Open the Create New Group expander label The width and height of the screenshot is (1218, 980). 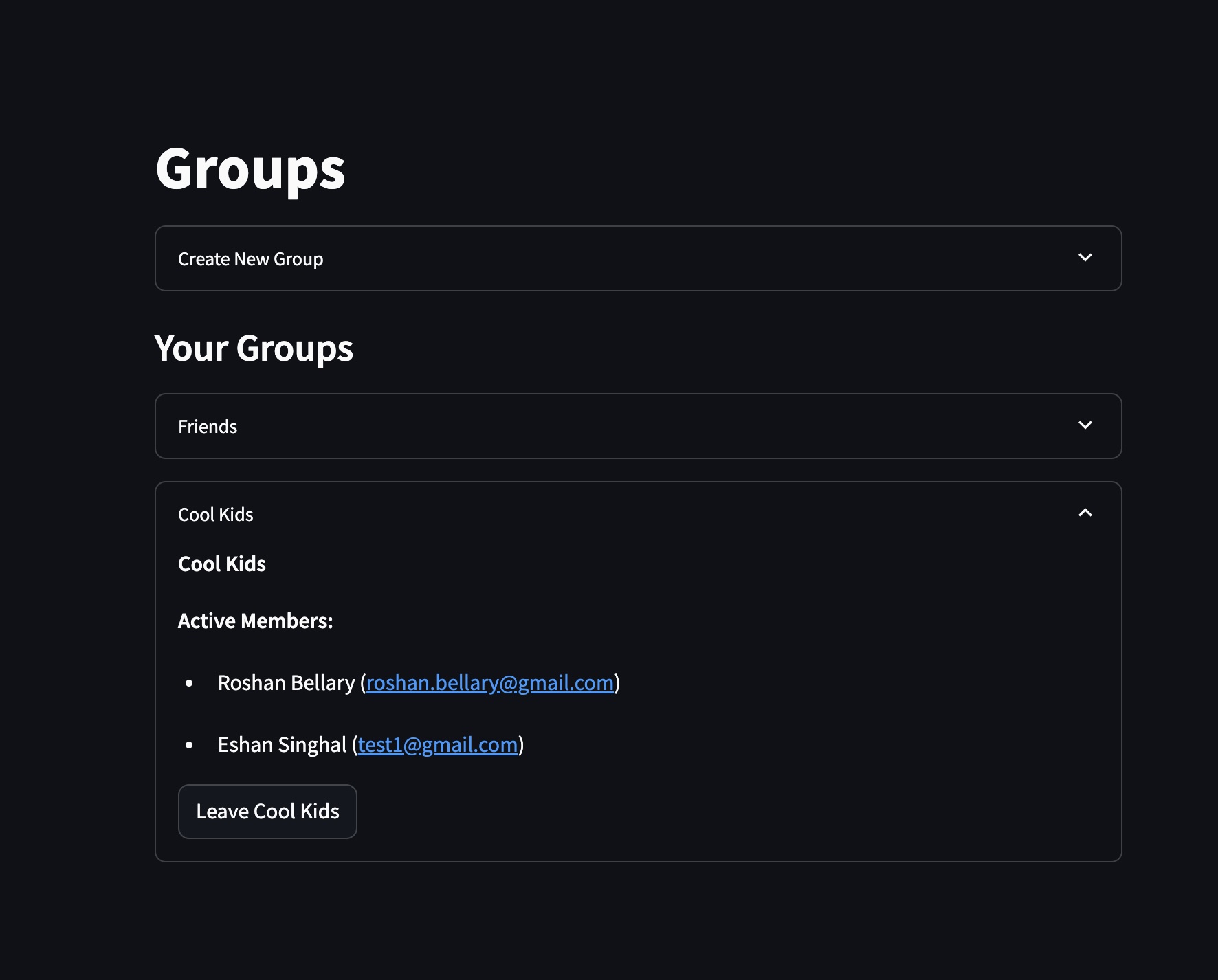click(250, 259)
